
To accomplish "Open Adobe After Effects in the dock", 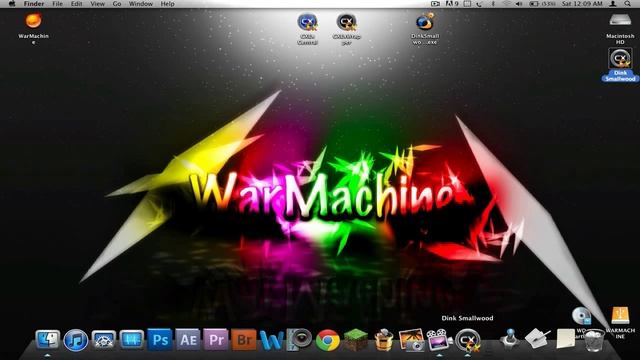I will click(188, 340).
